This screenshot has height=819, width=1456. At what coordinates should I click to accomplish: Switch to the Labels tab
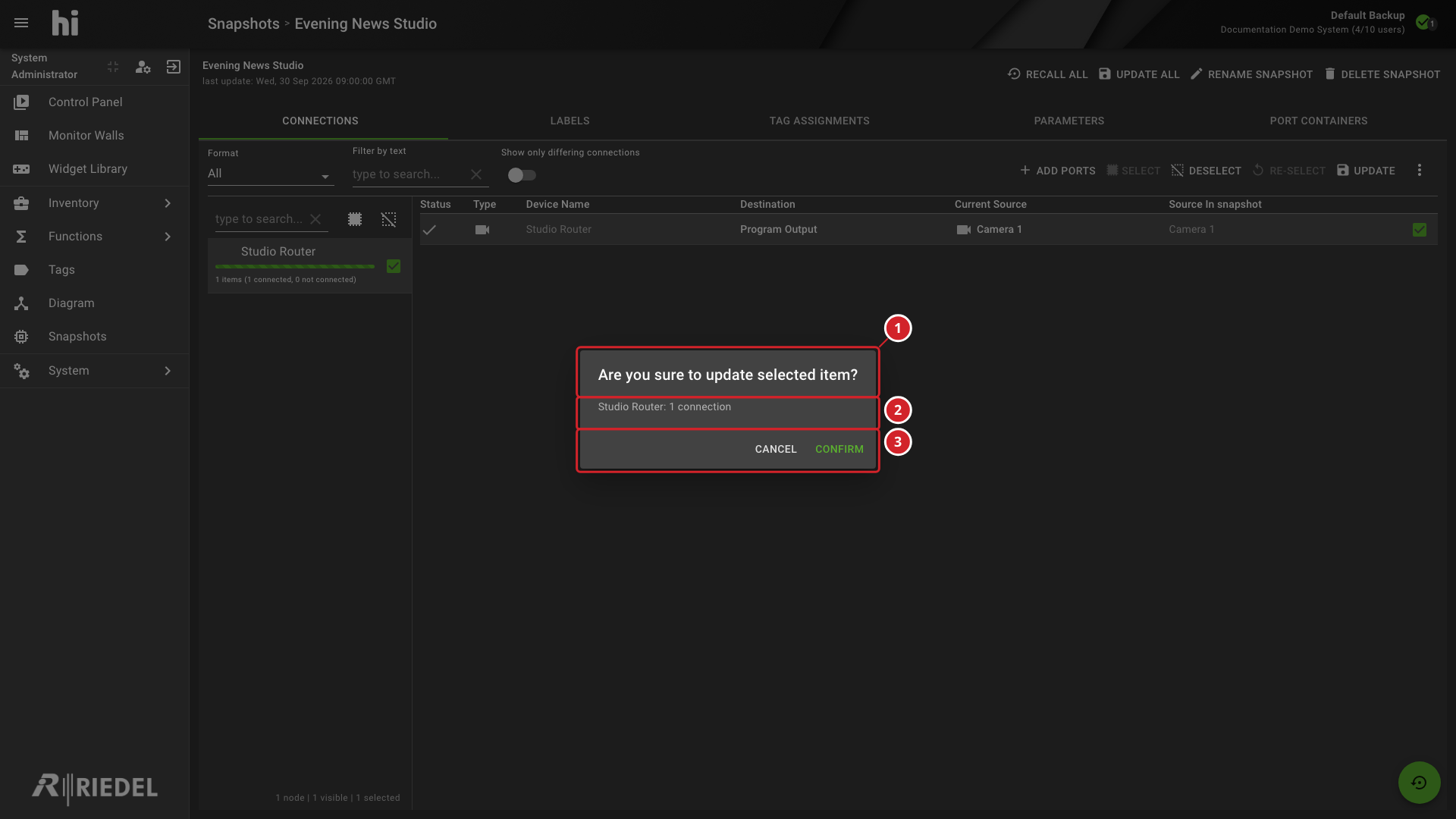tap(570, 121)
